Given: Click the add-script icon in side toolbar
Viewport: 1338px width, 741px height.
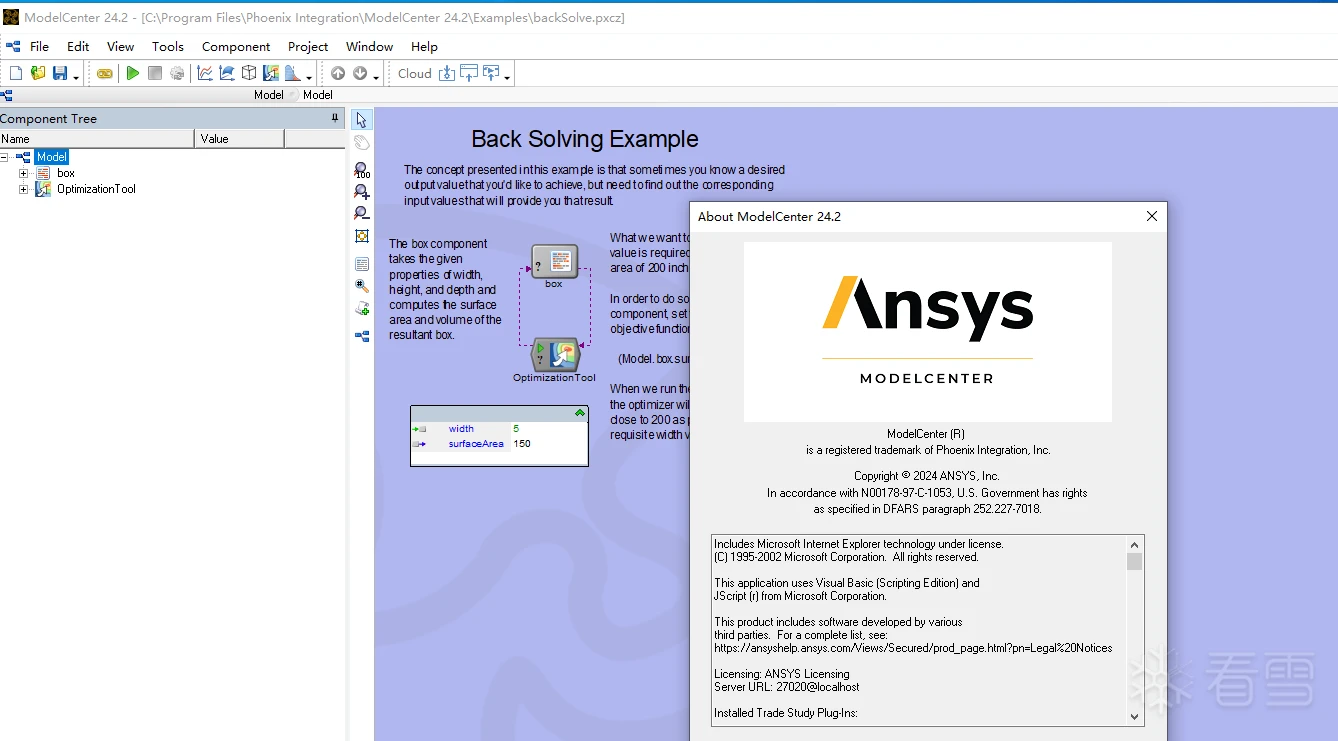Looking at the screenshot, I should pos(362,309).
